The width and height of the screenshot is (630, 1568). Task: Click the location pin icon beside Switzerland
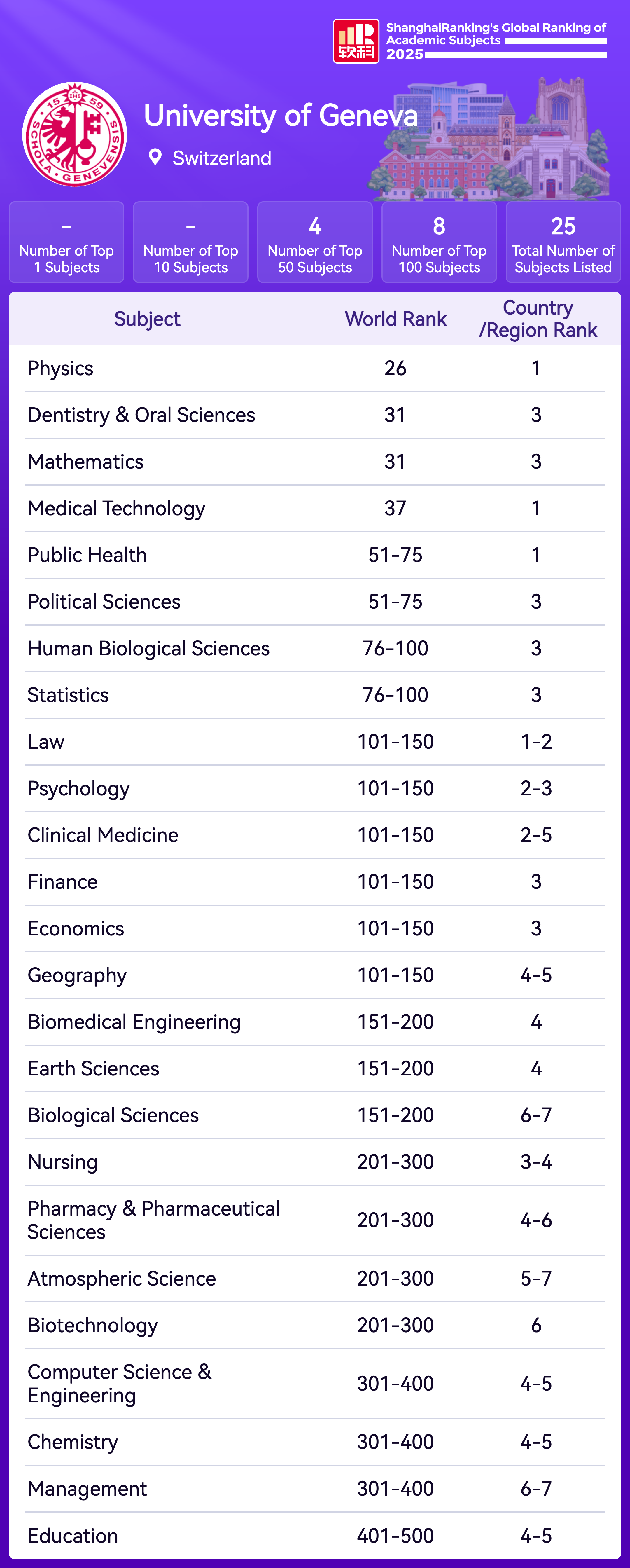pos(155,157)
